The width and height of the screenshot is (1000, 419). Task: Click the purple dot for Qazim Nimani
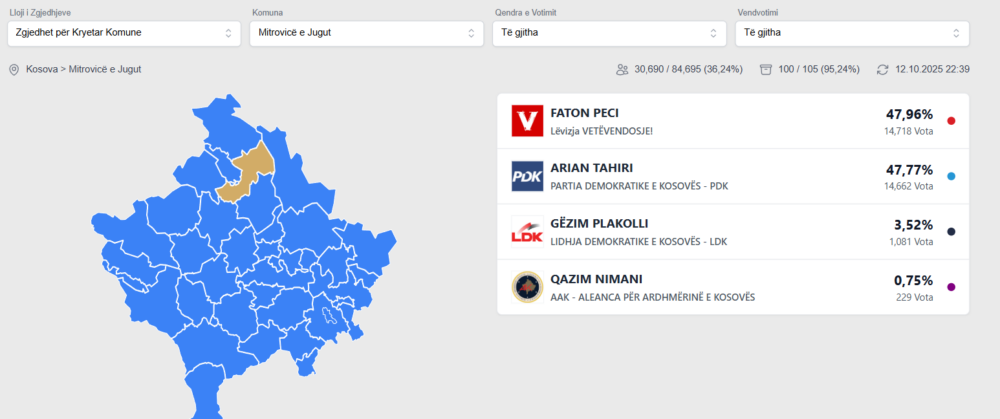950,287
